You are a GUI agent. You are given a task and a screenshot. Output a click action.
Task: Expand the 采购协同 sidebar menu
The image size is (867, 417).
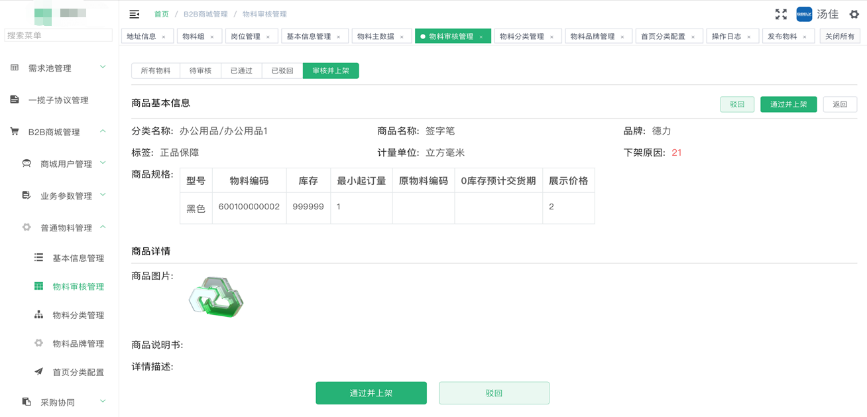coord(103,402)
